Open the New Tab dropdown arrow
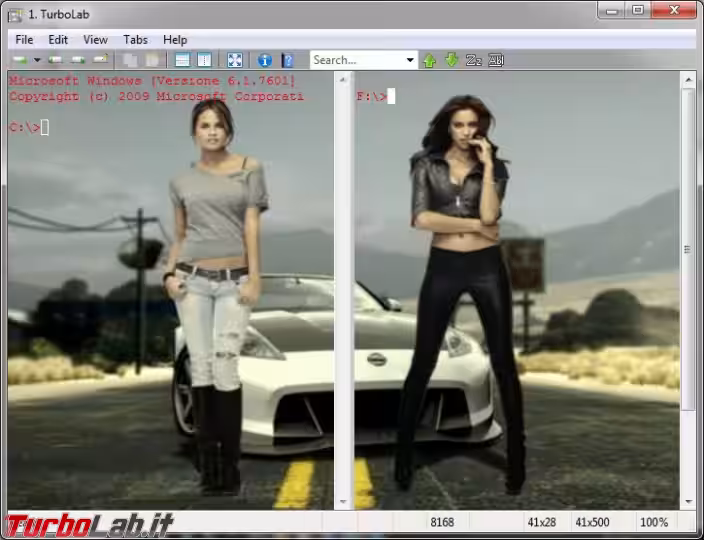The width and height of the screenshot is (704, 540). 38,60
